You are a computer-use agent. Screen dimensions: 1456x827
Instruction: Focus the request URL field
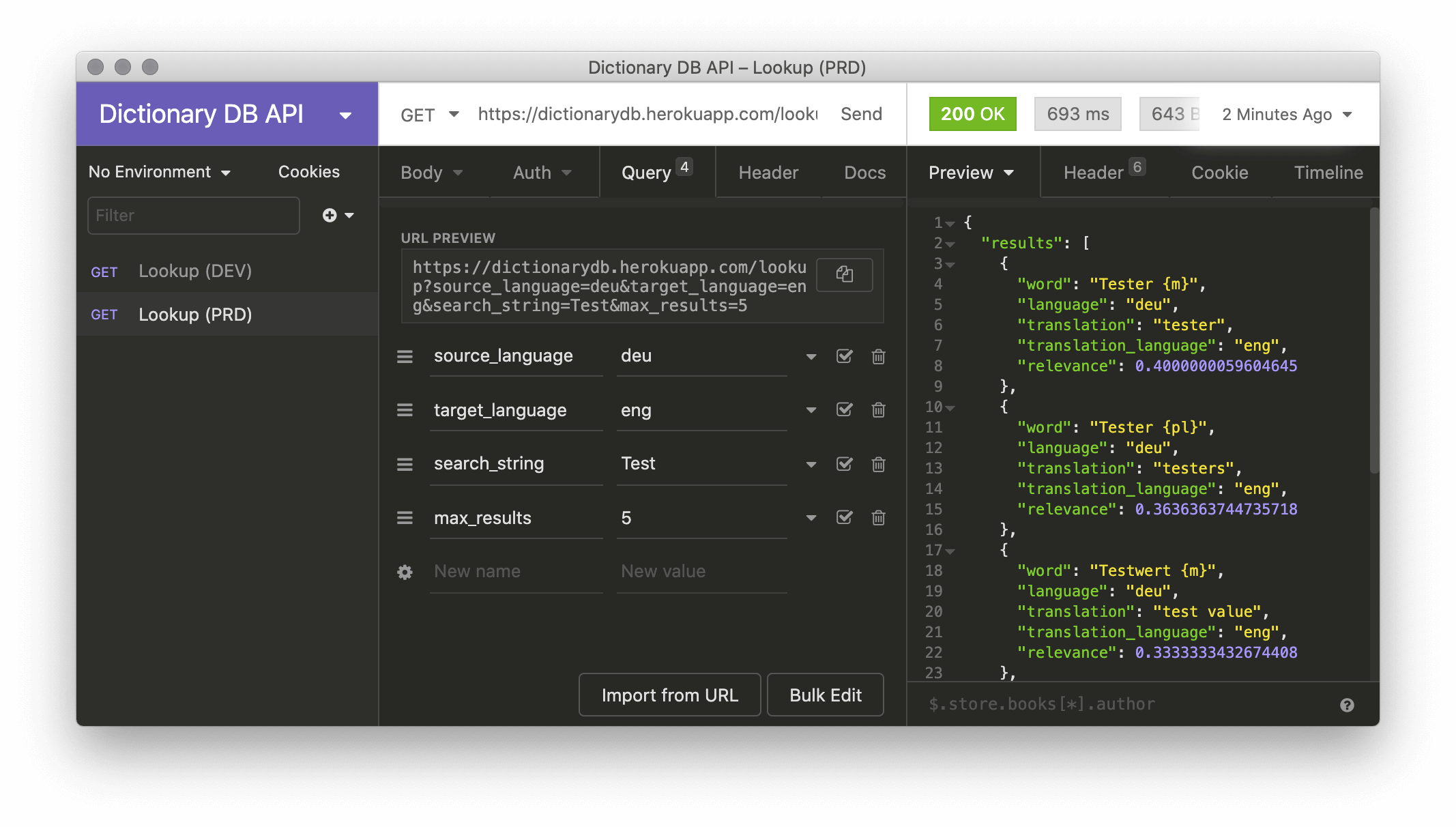(647, 114)
